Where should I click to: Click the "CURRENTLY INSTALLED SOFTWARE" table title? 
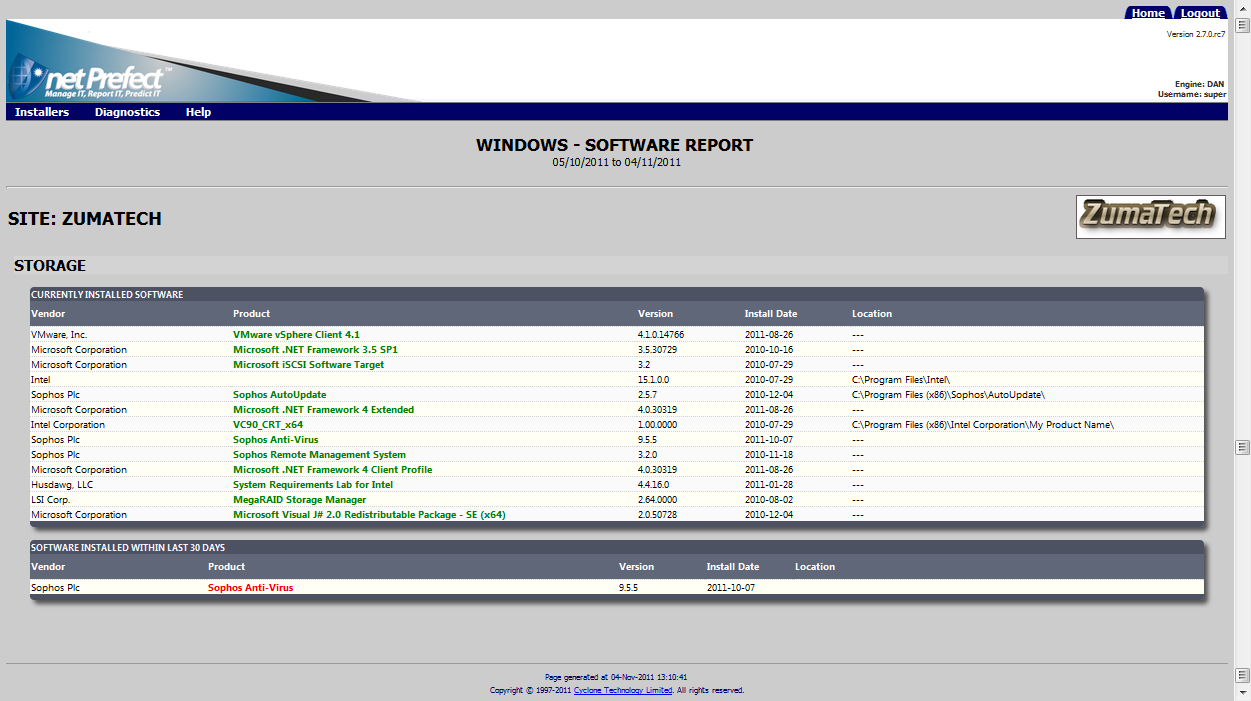[x=107, y=295]
